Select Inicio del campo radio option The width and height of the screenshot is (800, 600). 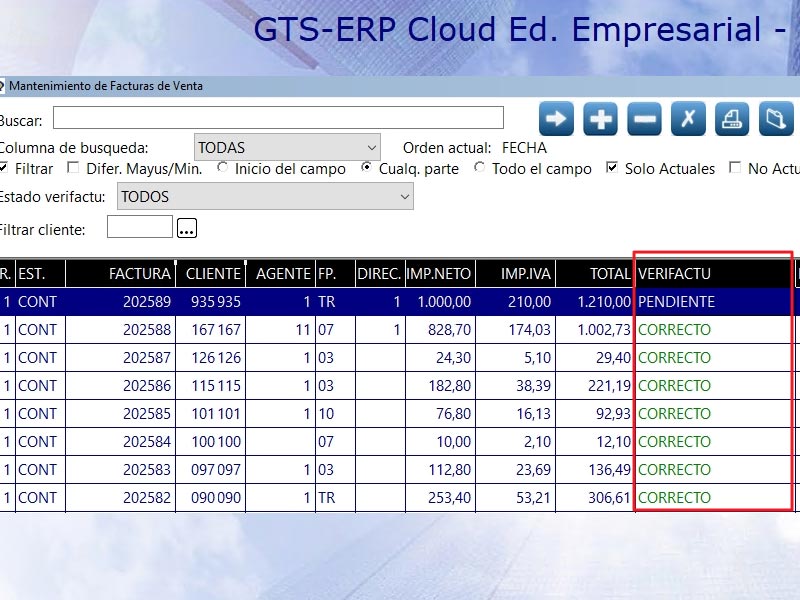[222, 168]
